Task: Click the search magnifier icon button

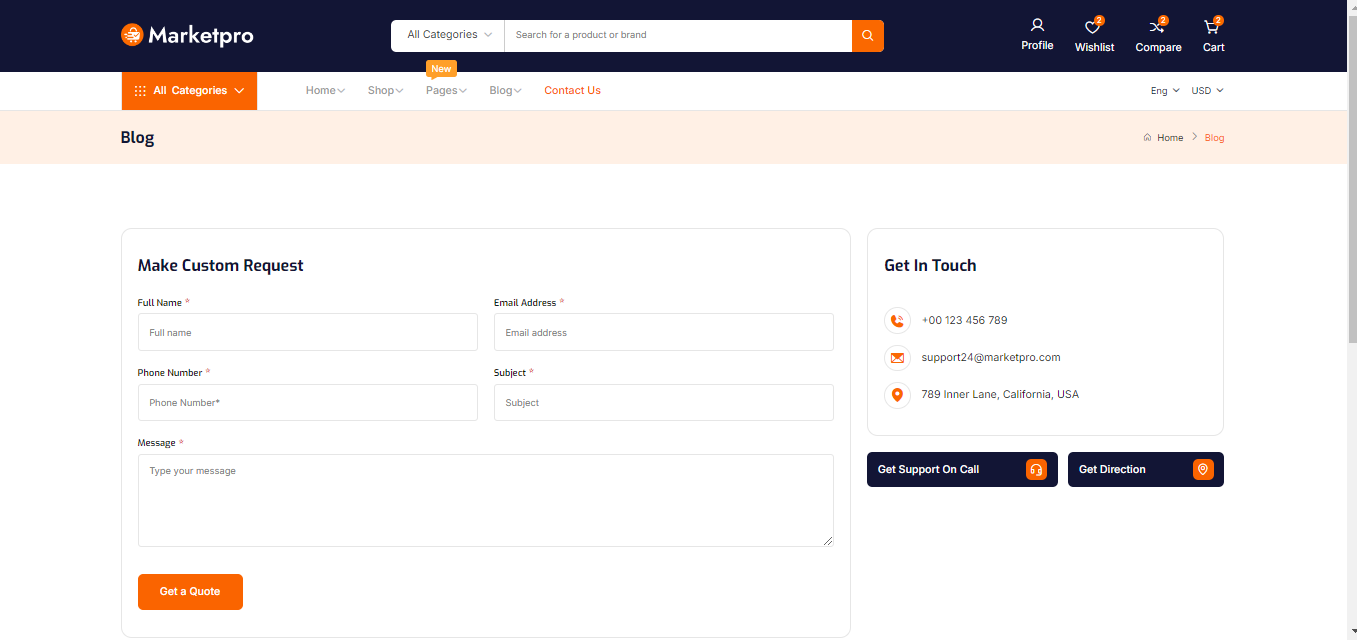Action: (x=867, y=35)
